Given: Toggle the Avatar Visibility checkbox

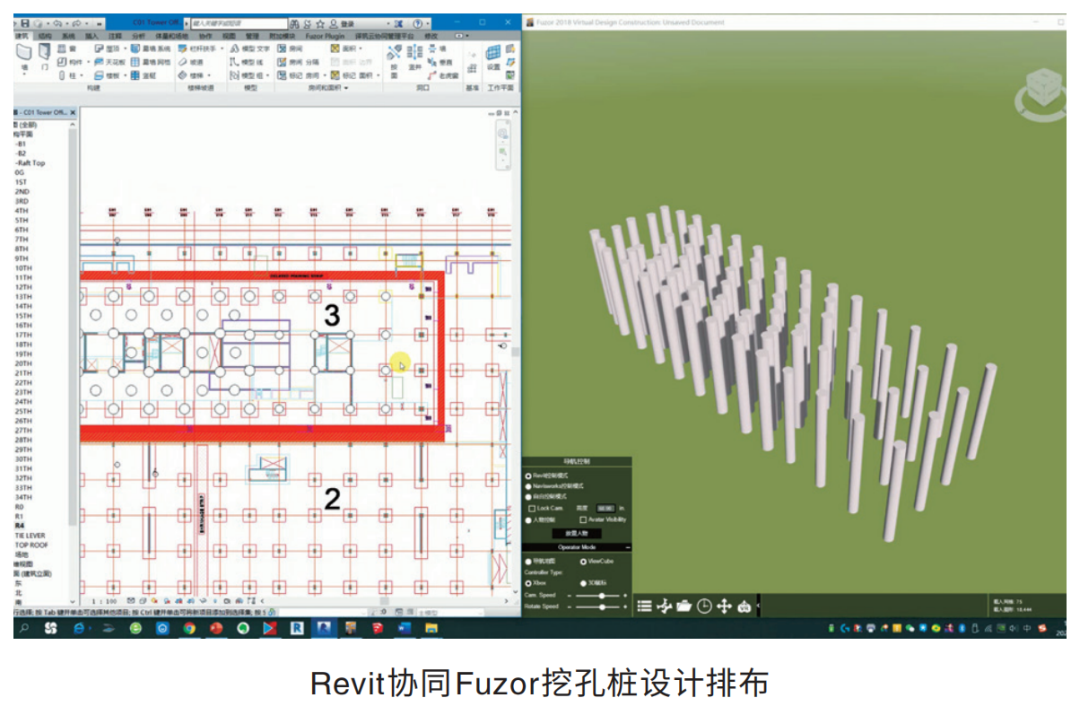Looking at the screenshot, I should click(583, 520).
